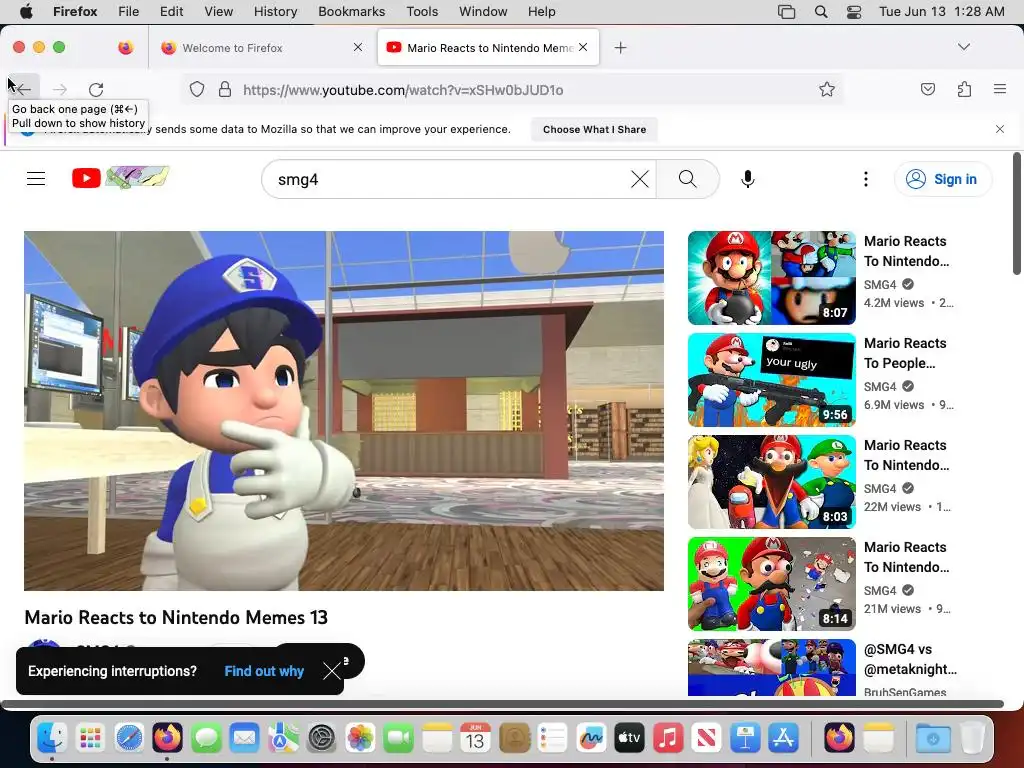Image resolution: width=1024 pixels, height=768 pixels.
Task: Open the Tools menu
Action: [x=422, y=12]
